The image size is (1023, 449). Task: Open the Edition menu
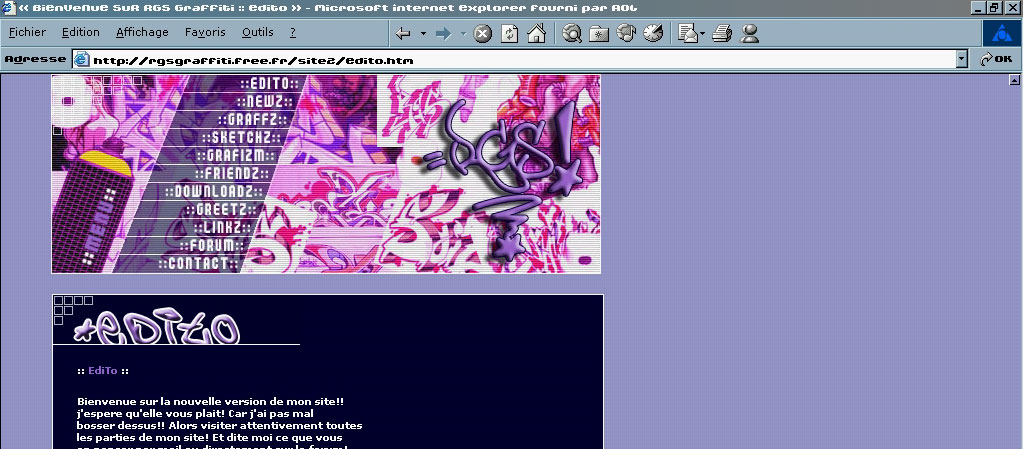pyautogui.click(x=81, y=32)
